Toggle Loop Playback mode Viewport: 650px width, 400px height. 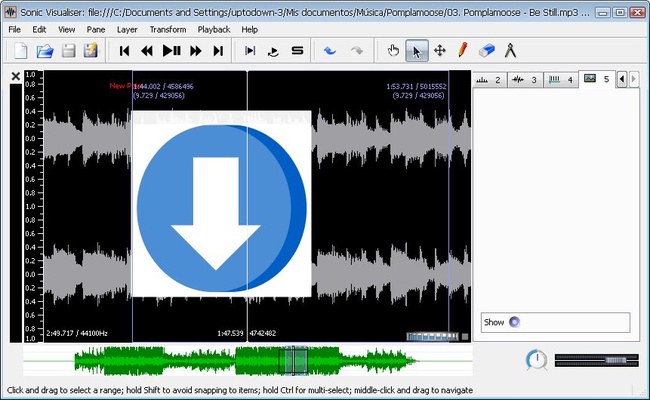point(273,51)
